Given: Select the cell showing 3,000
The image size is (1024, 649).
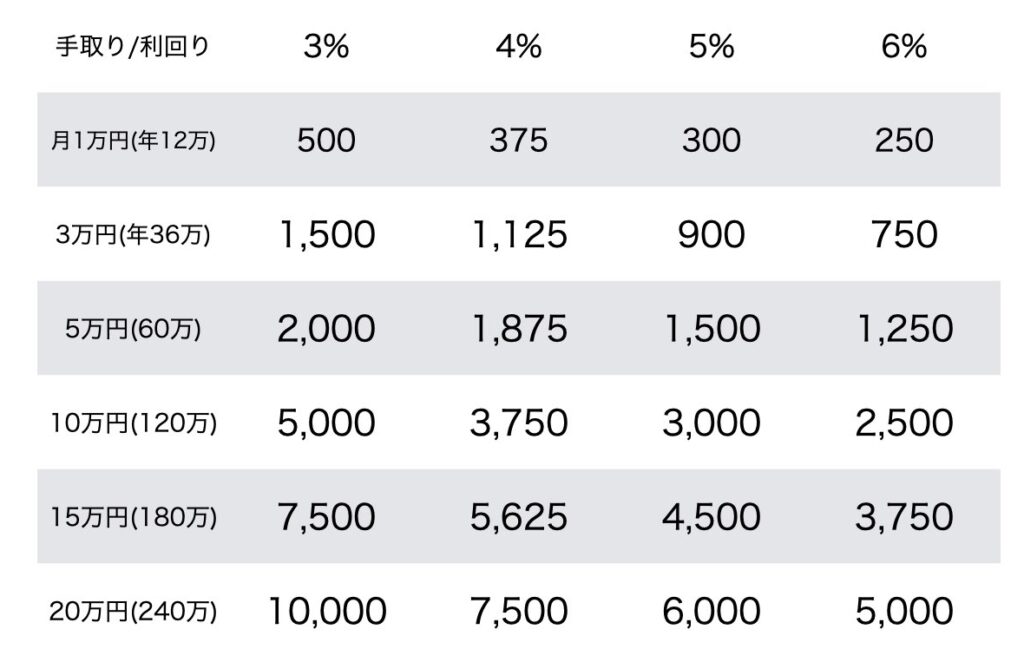Looking at the screenshot, I should [711, 423].
